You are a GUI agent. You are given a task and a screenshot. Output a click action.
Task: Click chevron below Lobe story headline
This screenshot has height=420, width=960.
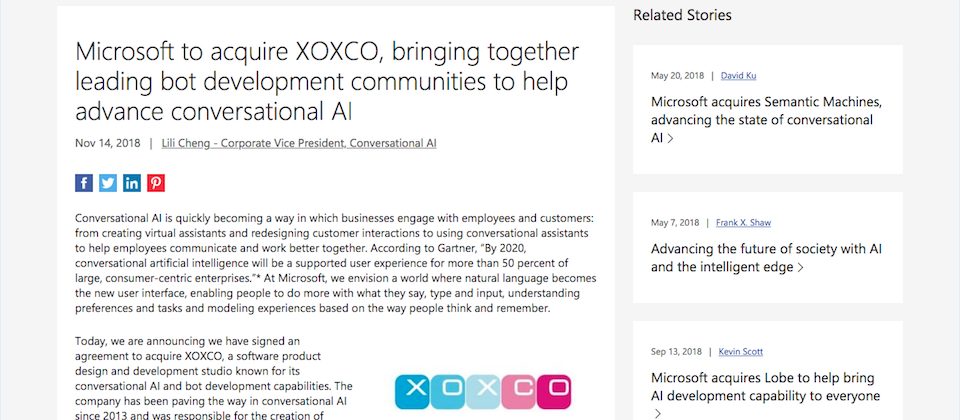(x=658, y=414)
